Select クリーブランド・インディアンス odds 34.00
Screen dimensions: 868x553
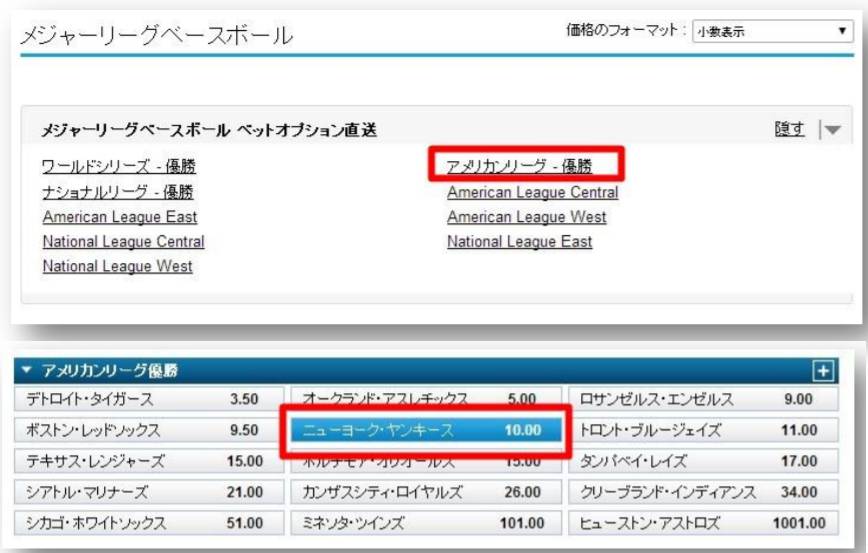point(703,492)
